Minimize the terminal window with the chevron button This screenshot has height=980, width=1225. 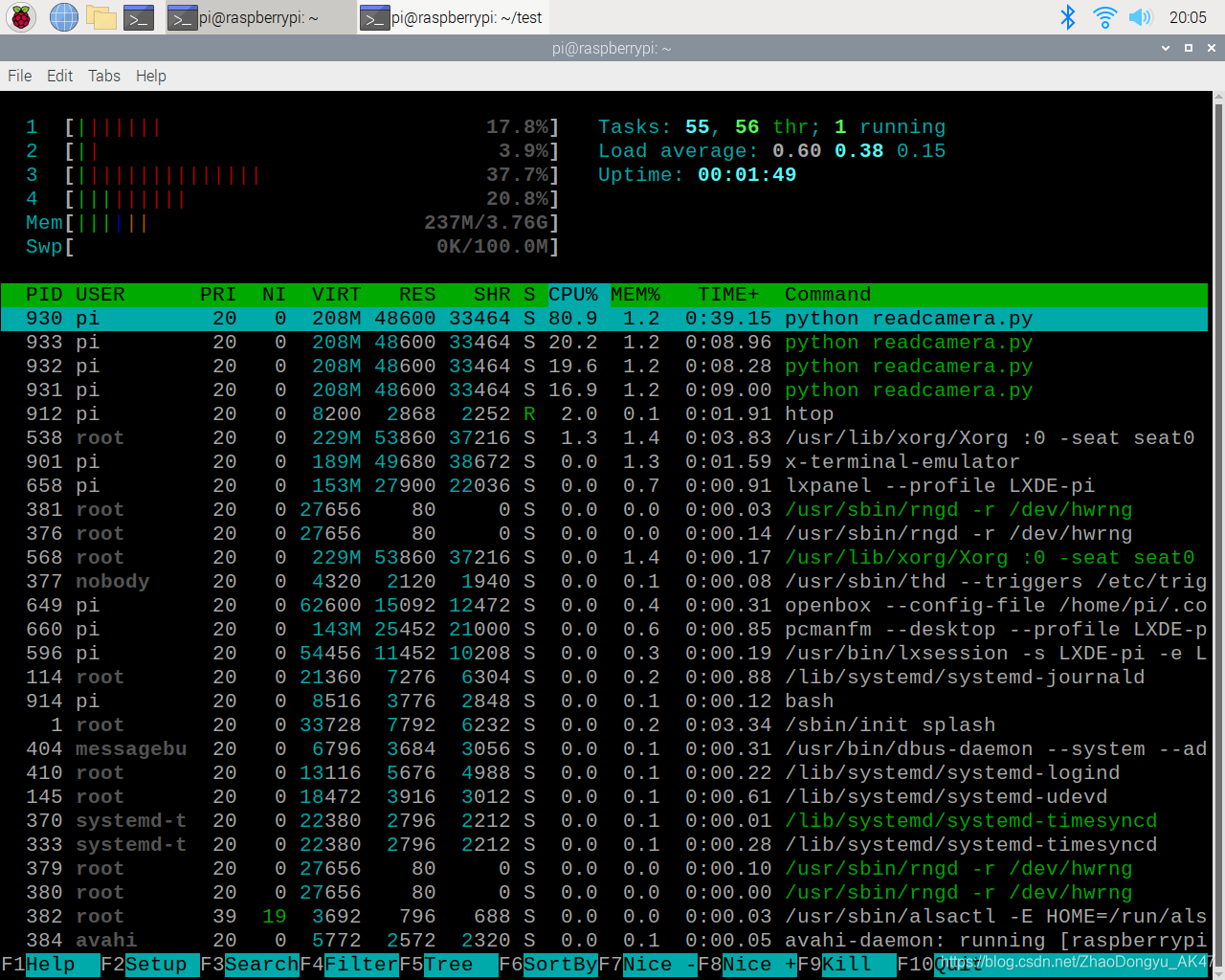(1166, 48)
